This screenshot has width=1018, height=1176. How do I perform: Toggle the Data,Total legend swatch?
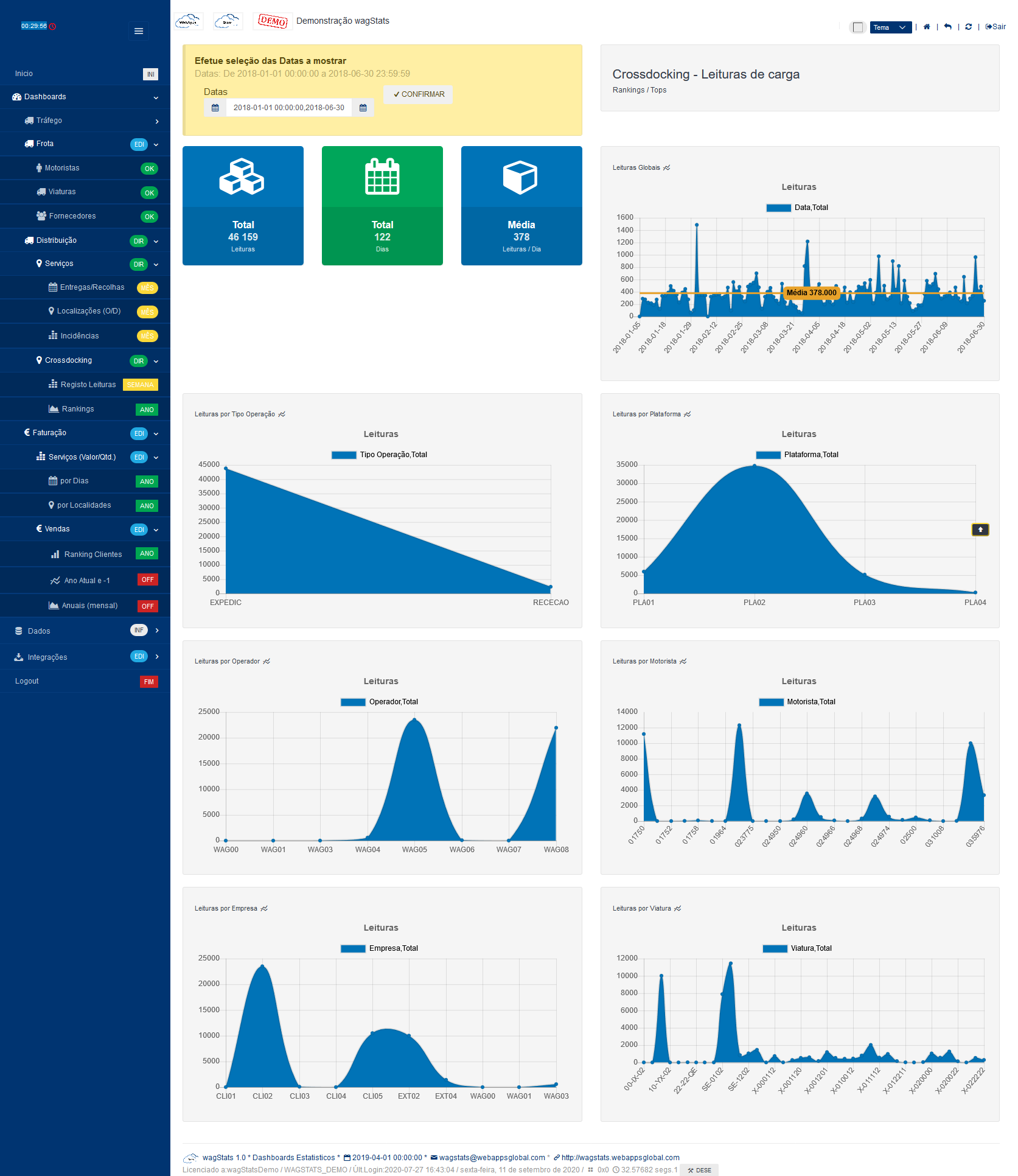coord(778,208)
